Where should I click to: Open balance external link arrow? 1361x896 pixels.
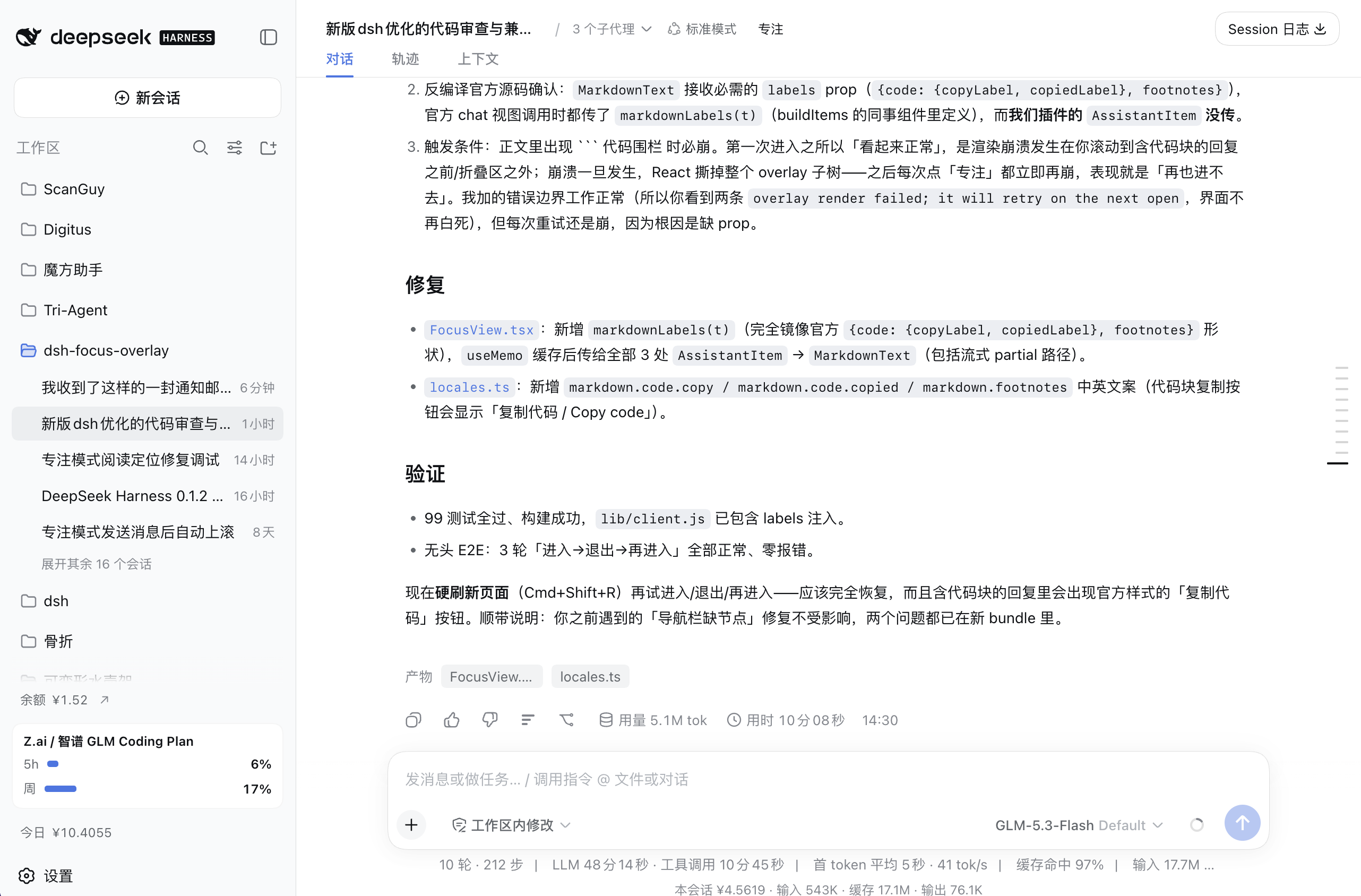pyautogui.click(x=104, y=700)
